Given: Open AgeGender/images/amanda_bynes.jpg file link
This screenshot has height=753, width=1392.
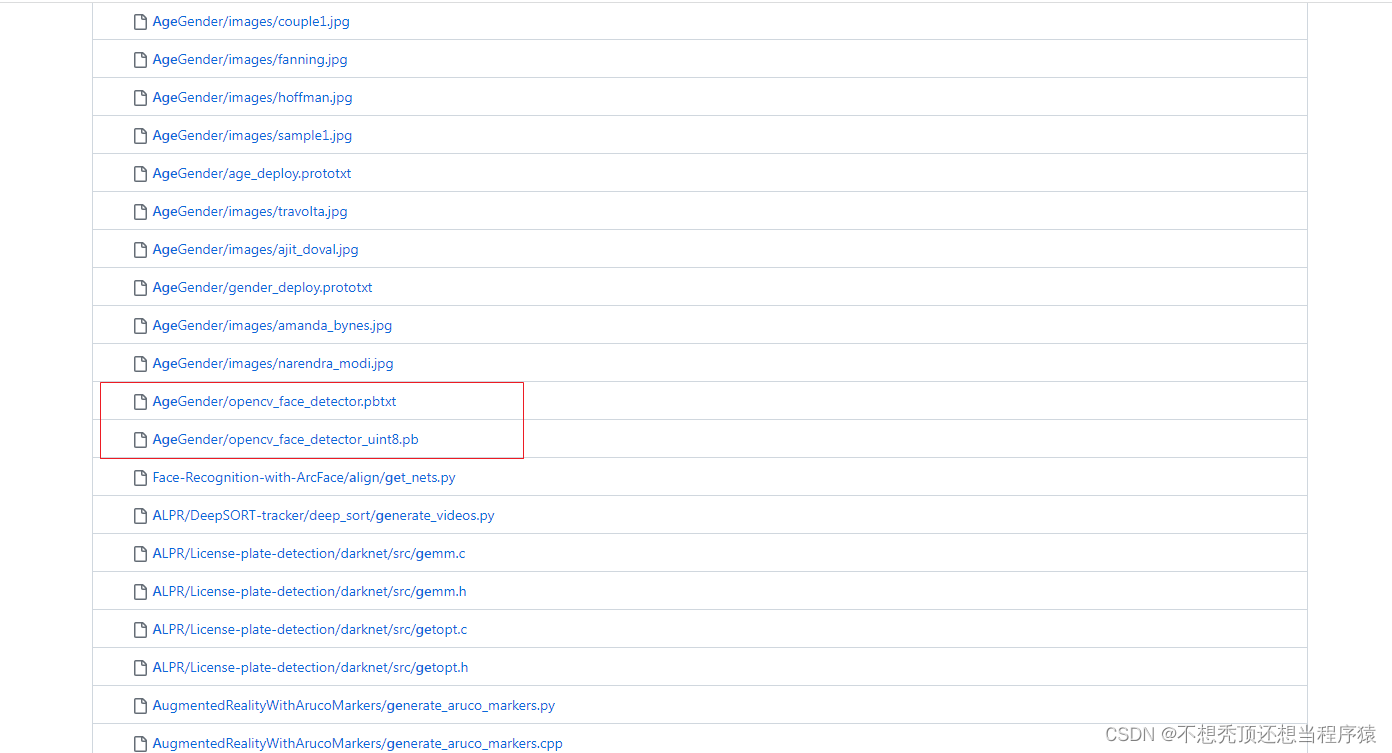Looking at the screenshot, I should tap(272, 325).
